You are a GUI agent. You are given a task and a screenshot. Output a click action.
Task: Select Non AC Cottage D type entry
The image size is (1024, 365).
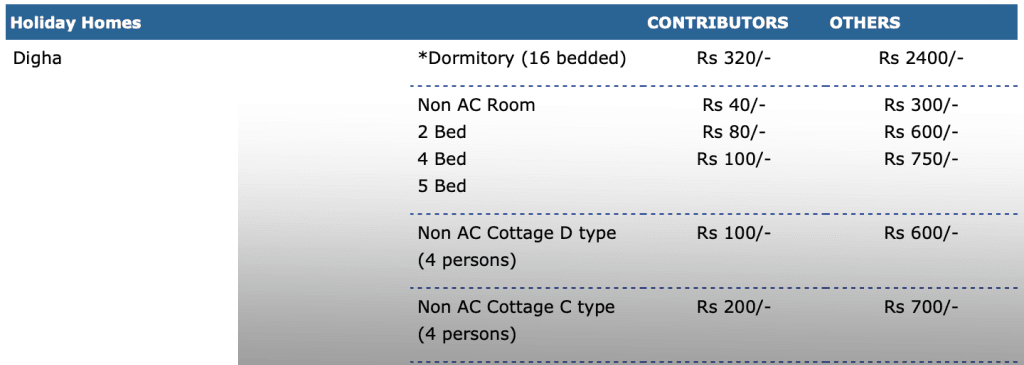click(x=517, y=246)
